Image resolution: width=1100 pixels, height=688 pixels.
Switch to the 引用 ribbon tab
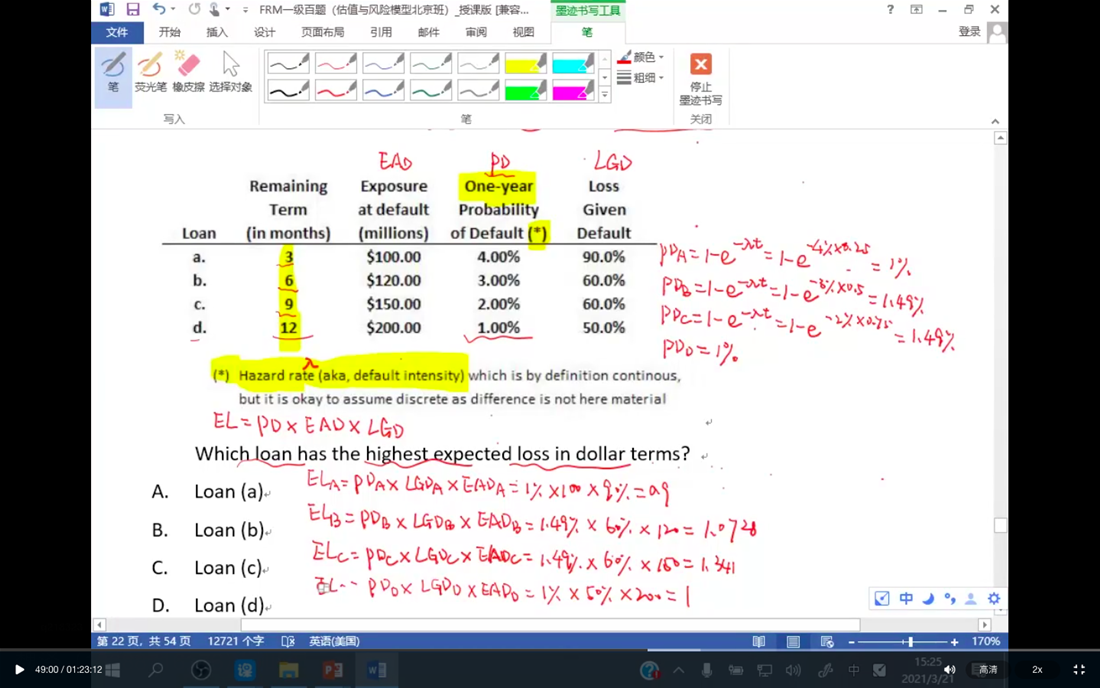click(x=381, y=32)
